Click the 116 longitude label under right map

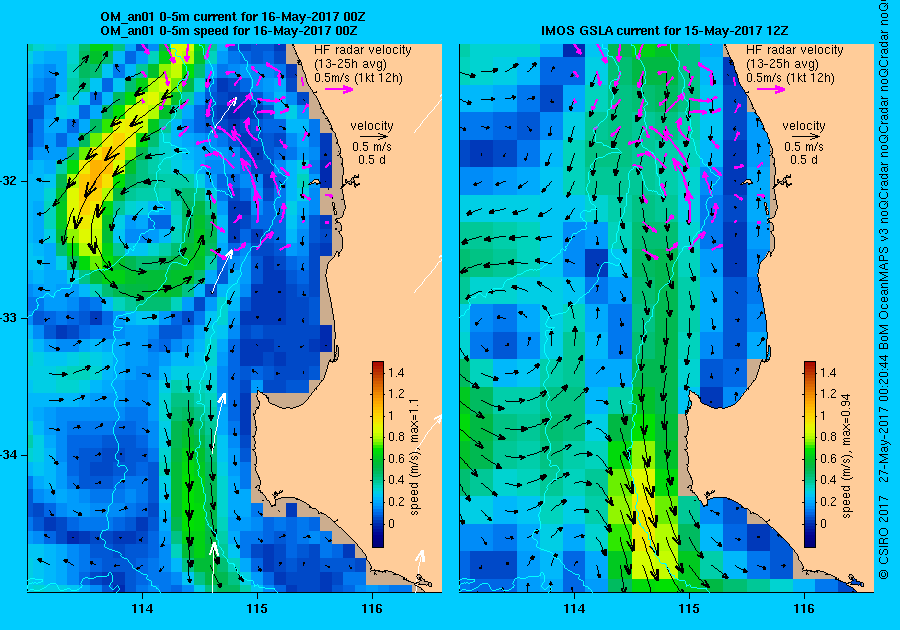(x=804, y=609)
